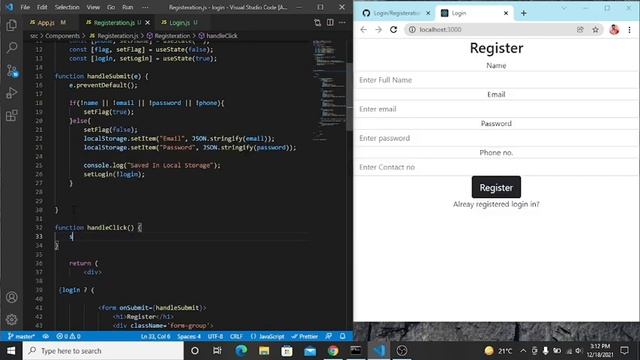
Task: Close the Registeration.js editor tab
Action: pyautogui.click(x=147, y=22)
